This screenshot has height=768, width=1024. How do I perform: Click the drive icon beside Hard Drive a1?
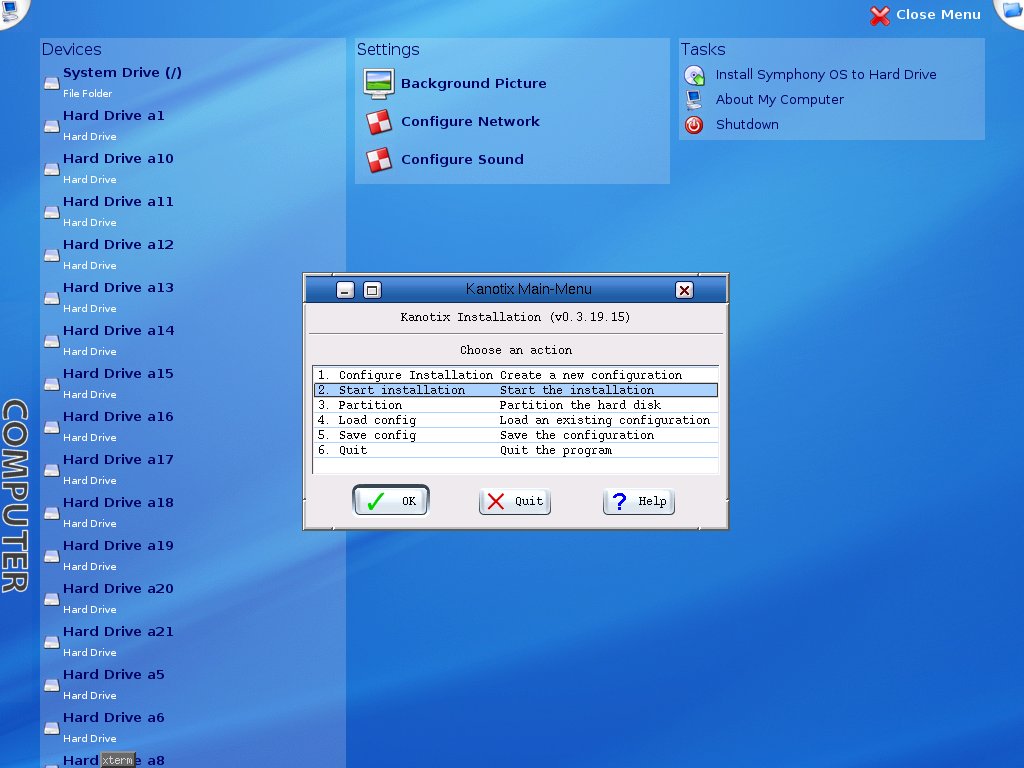pos(52,127)
